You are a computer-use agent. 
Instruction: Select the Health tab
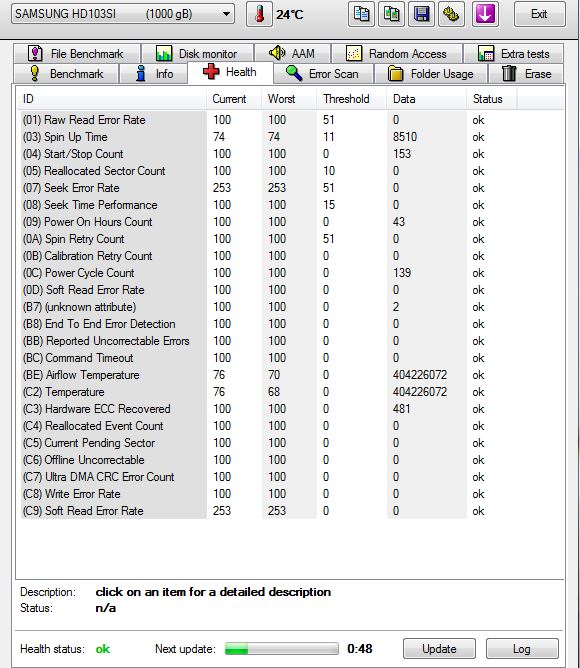click(x=230, y=72)
